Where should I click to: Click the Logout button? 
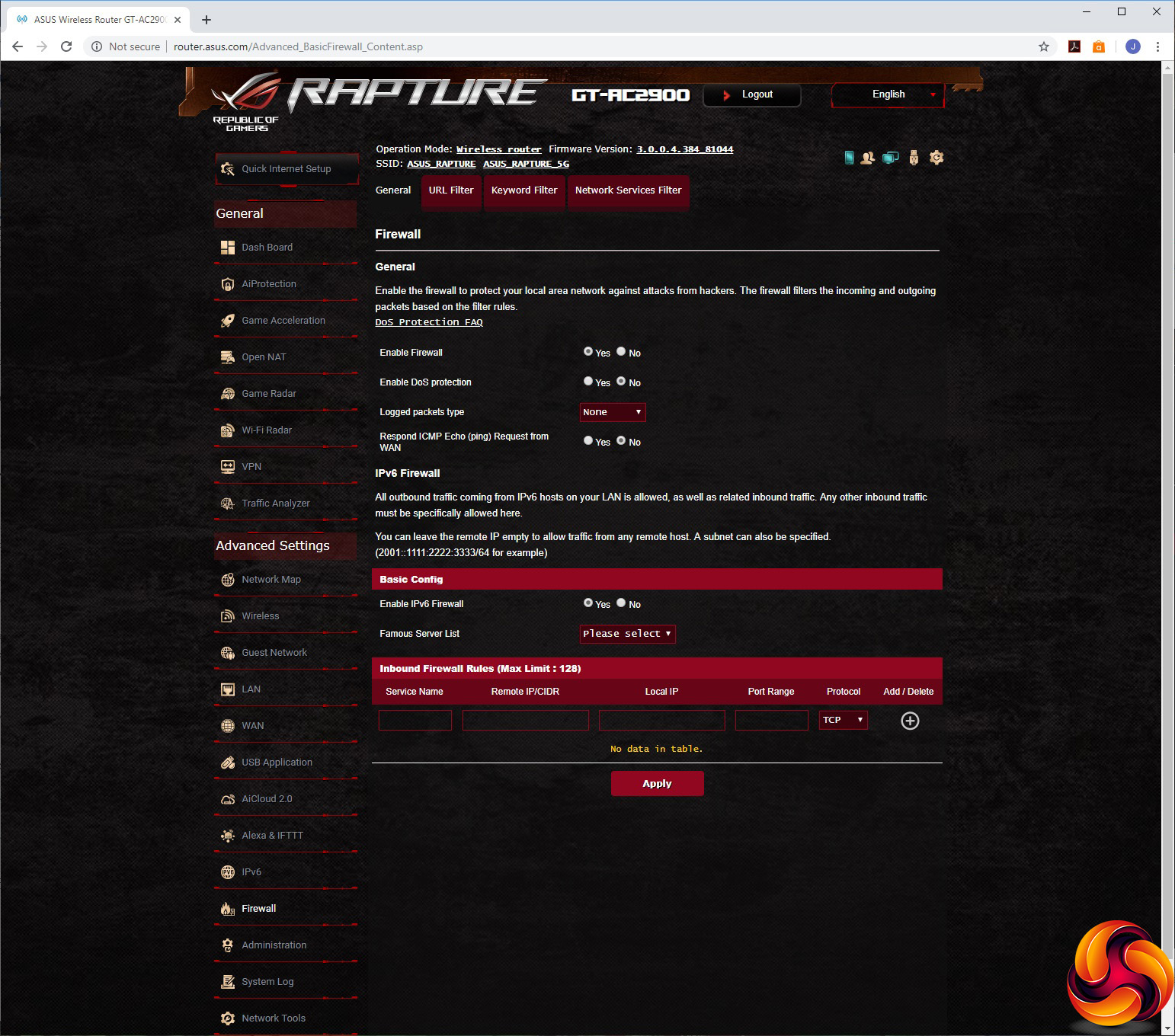pos(752,94)
